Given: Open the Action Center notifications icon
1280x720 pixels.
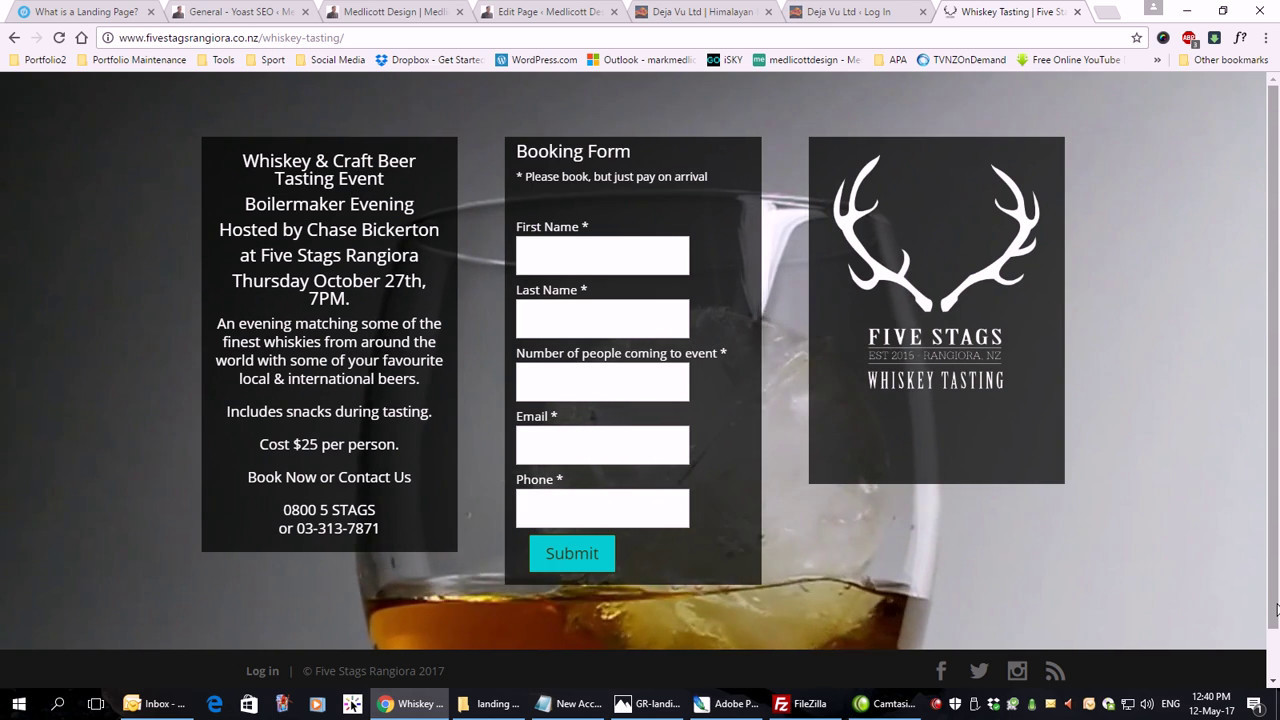Looking at the screenshot, I should pos(1254,704).
